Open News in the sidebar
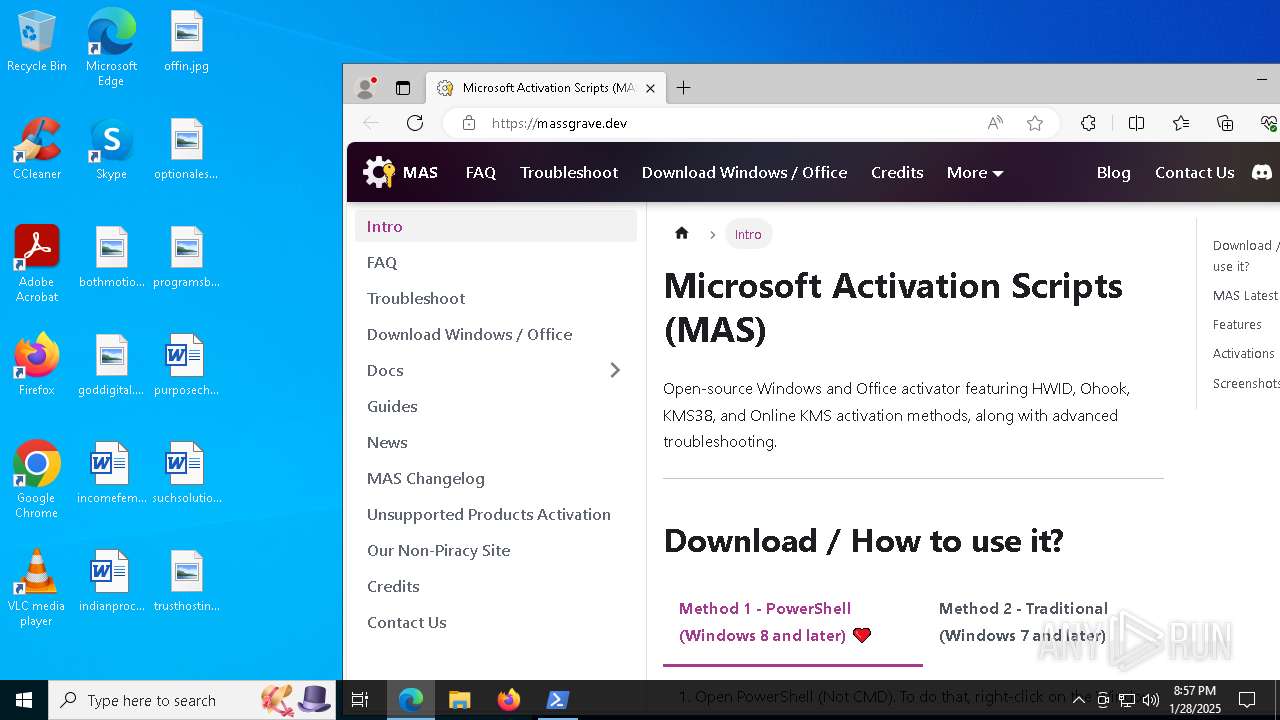Screen dimensions: 1280x720 tap(496, 442)
